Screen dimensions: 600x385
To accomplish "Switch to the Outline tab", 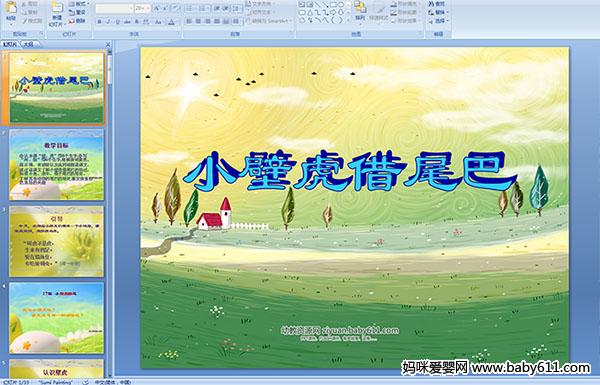I will [28, 44].
